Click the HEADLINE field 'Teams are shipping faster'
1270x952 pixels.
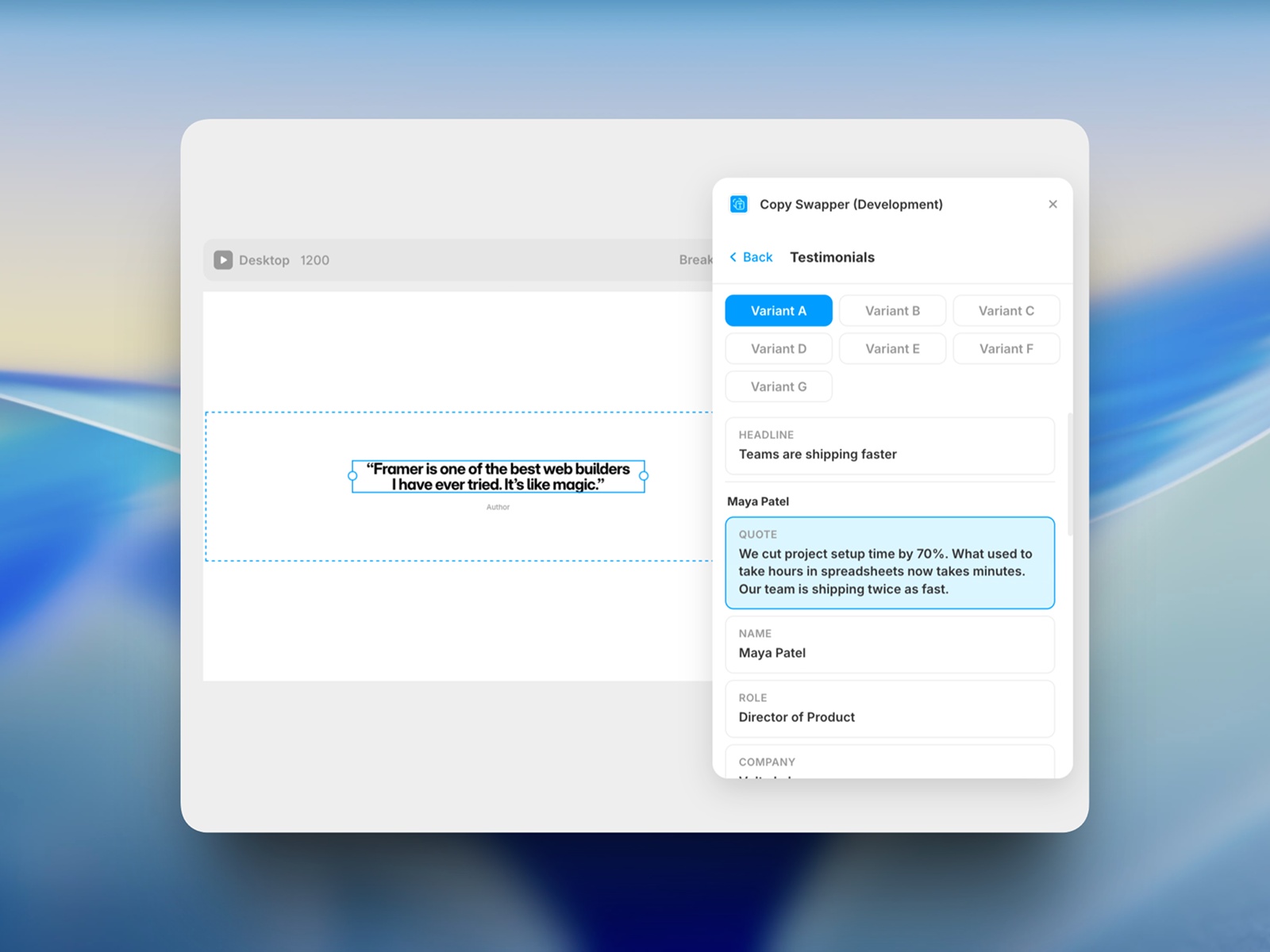tap(889, 446)
